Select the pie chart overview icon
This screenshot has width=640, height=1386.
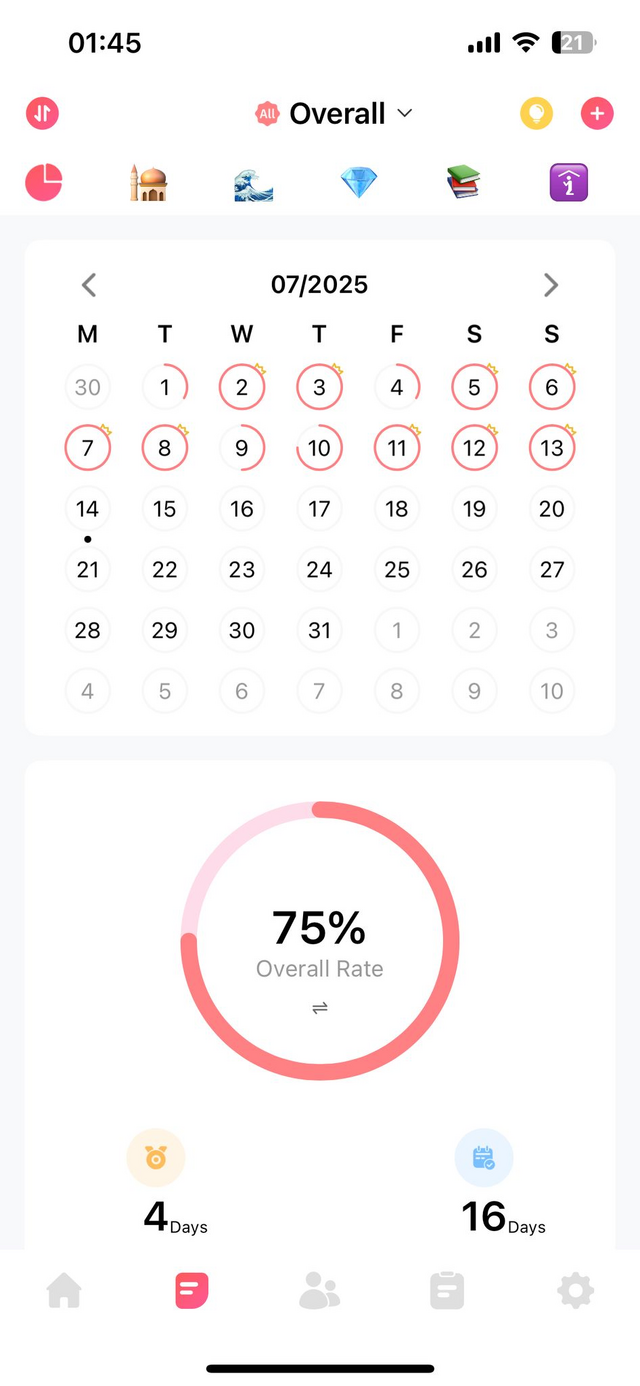coord(43,183)
